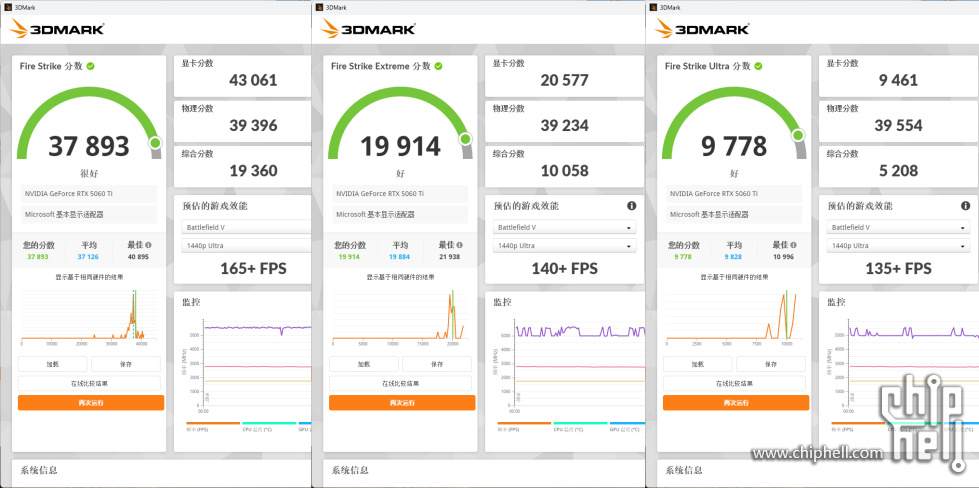Click 加载 button in Fire Strike window

click(52, 364)
